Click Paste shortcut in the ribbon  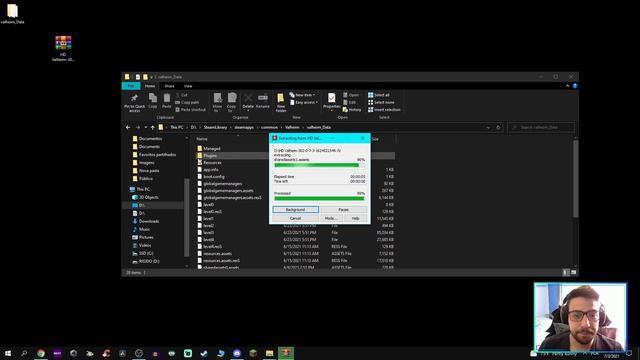191,110
